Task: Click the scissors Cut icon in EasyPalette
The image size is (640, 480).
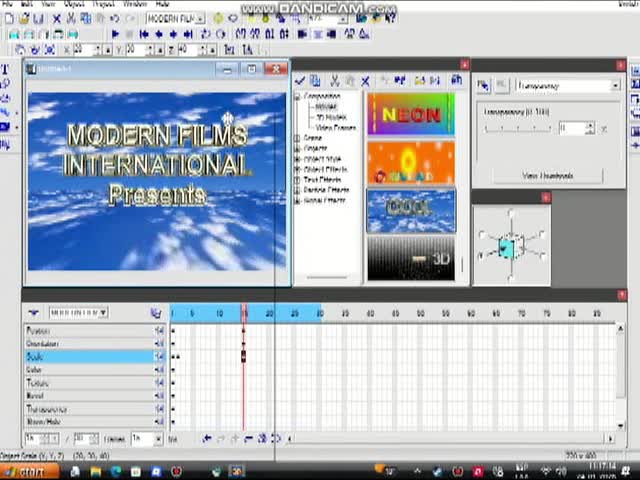Action: tap(334, 81)
